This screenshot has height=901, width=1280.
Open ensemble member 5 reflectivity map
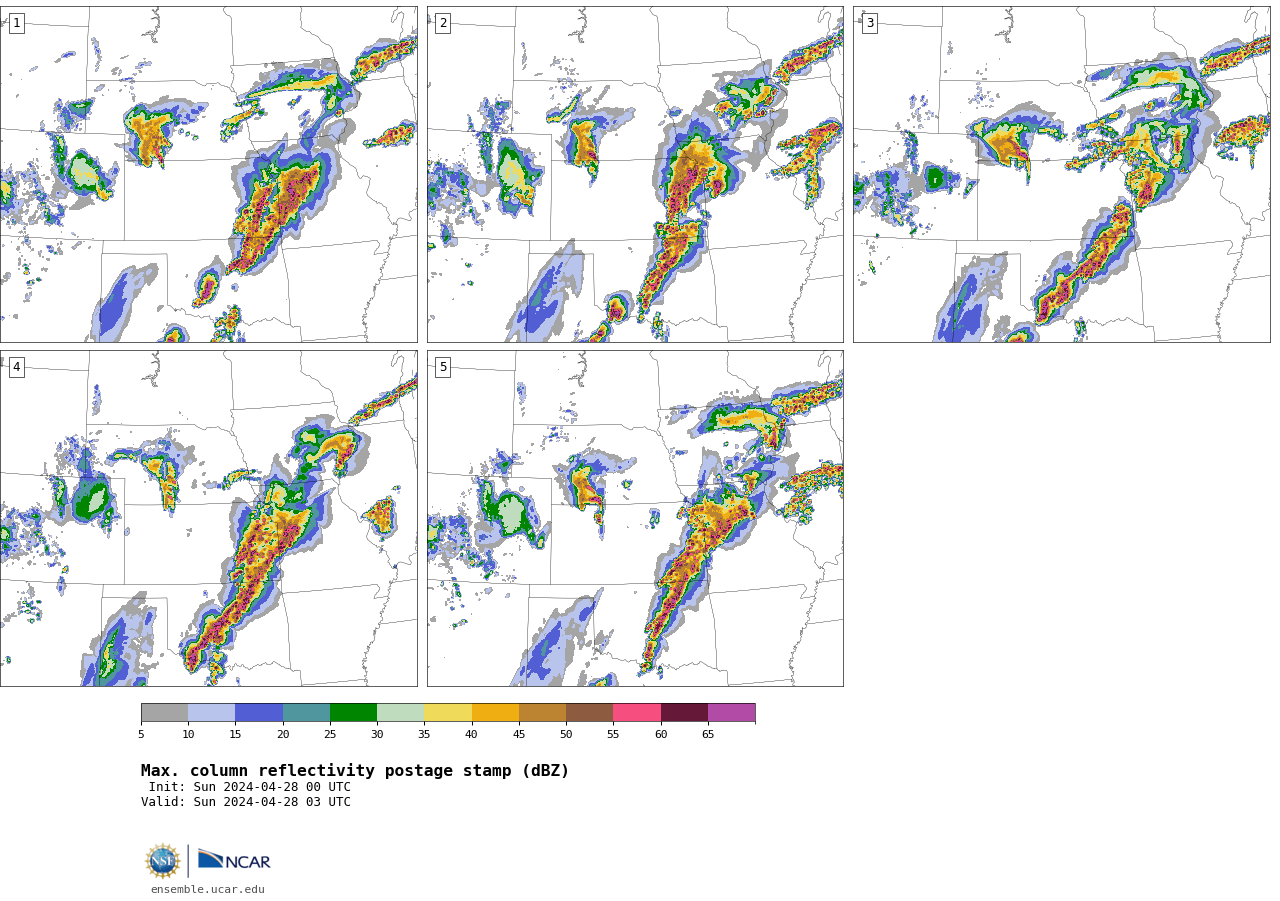[x=635, y=518]
